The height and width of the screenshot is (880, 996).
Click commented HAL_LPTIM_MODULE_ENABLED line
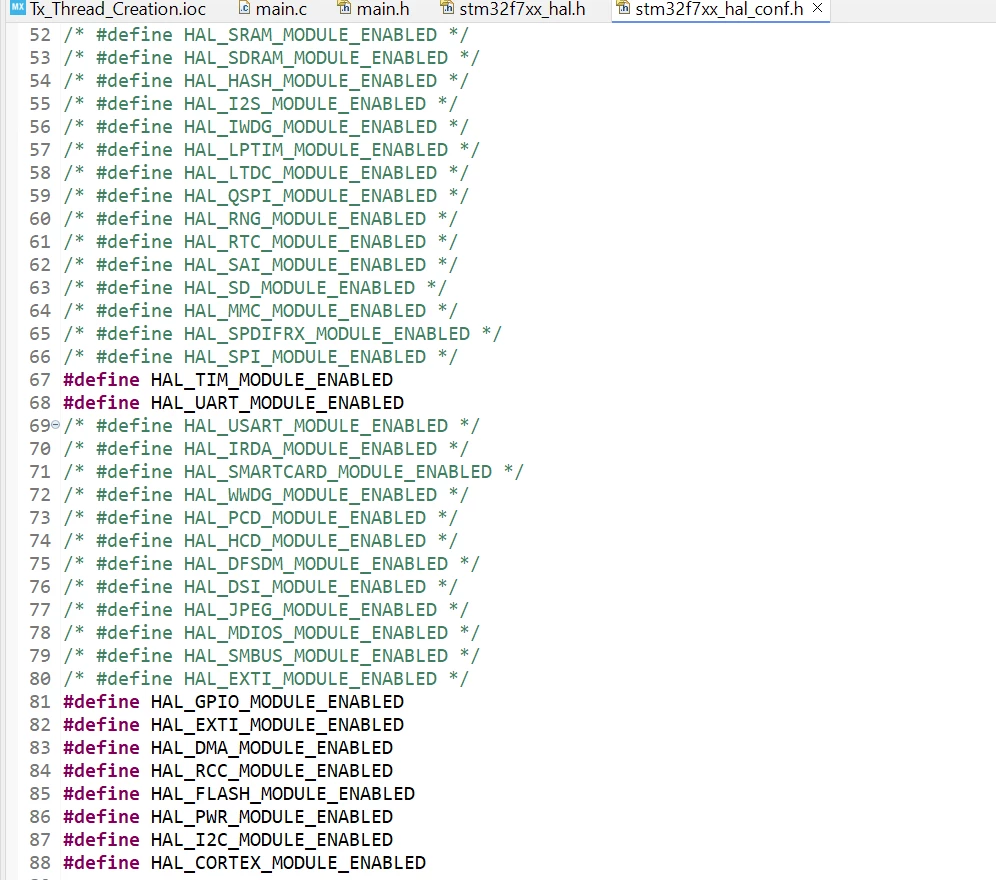(271, 150)
